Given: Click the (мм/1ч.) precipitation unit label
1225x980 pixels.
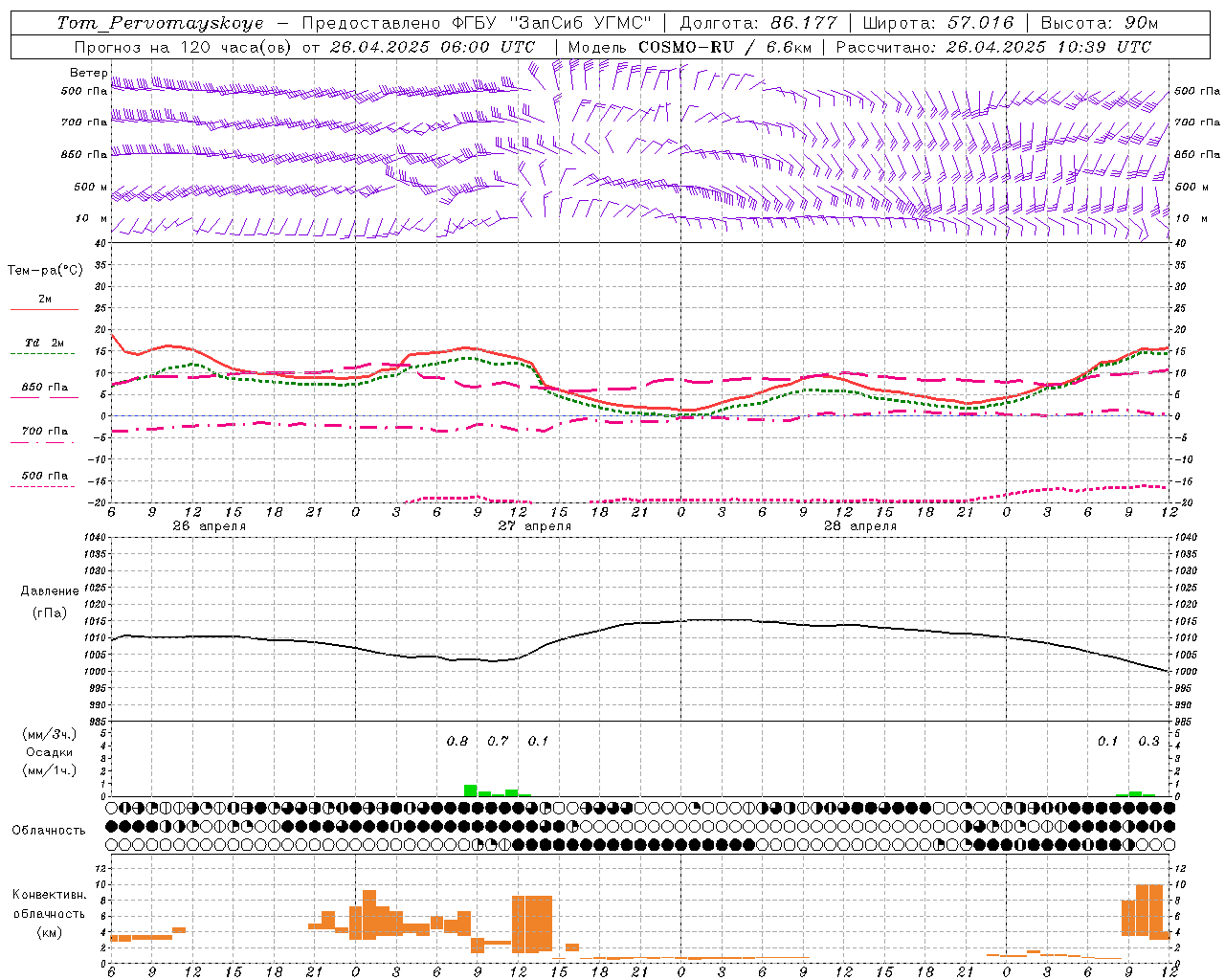Looking at the screenshot, I should (x=49, y=770).
